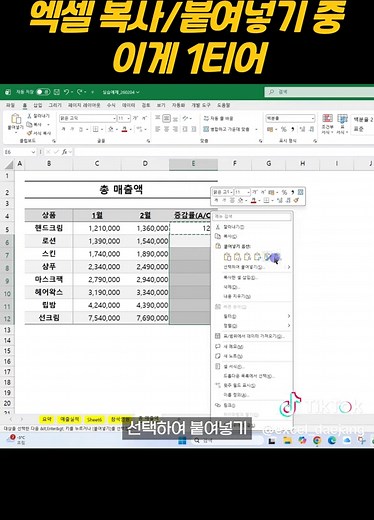Viewport: 374px width, 520px height.
Task: Open Chrome from the taskbar
Action: pyautogui.click(x=317, y=441)
